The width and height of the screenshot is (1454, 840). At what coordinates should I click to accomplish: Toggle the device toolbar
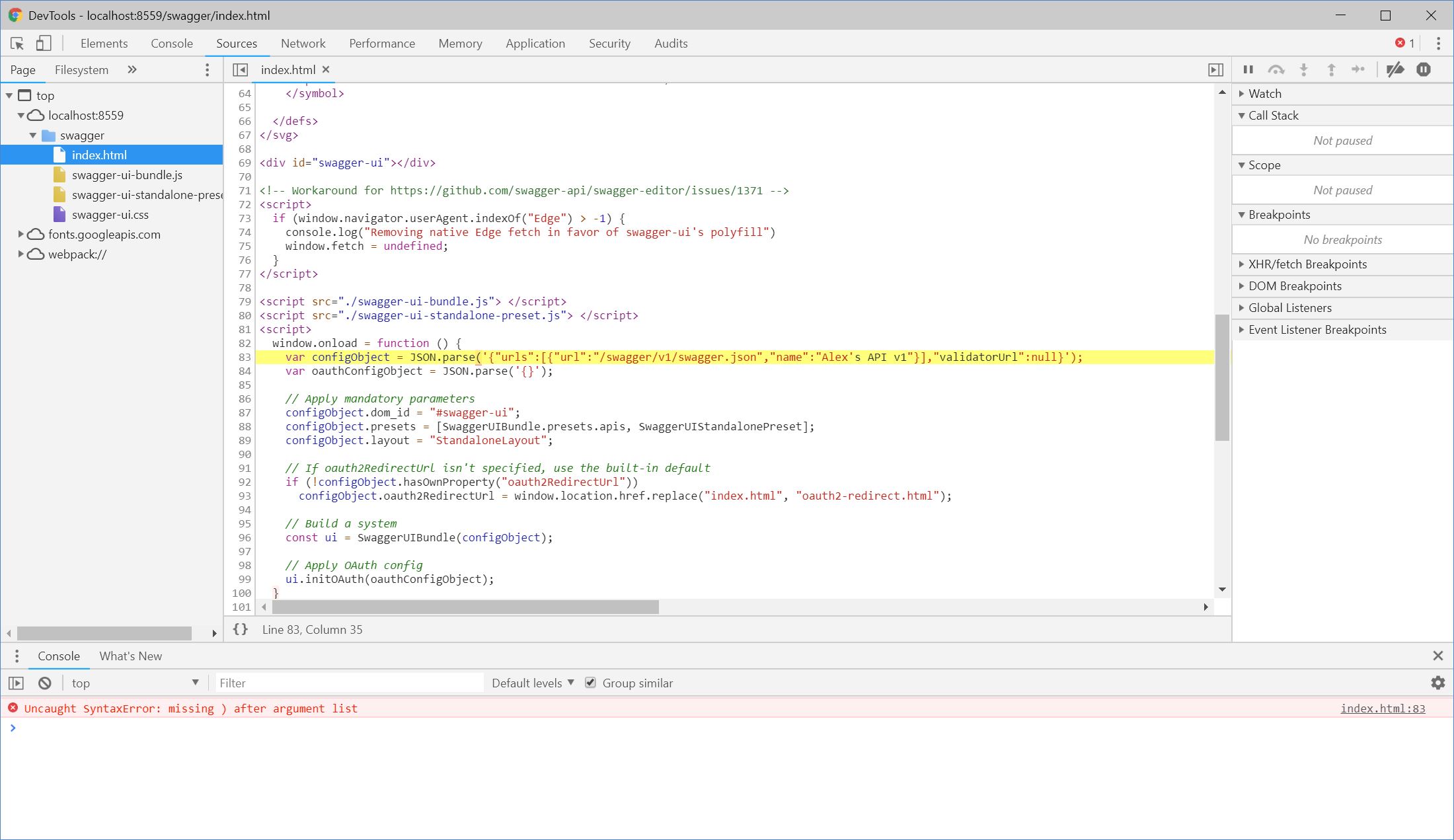click(44, 43)
